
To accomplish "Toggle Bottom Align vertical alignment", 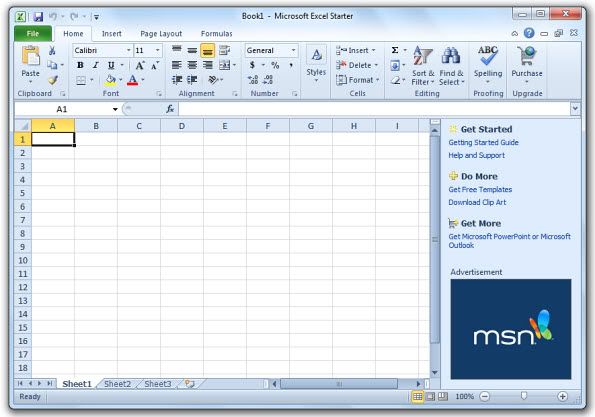I will coord(208,50).
